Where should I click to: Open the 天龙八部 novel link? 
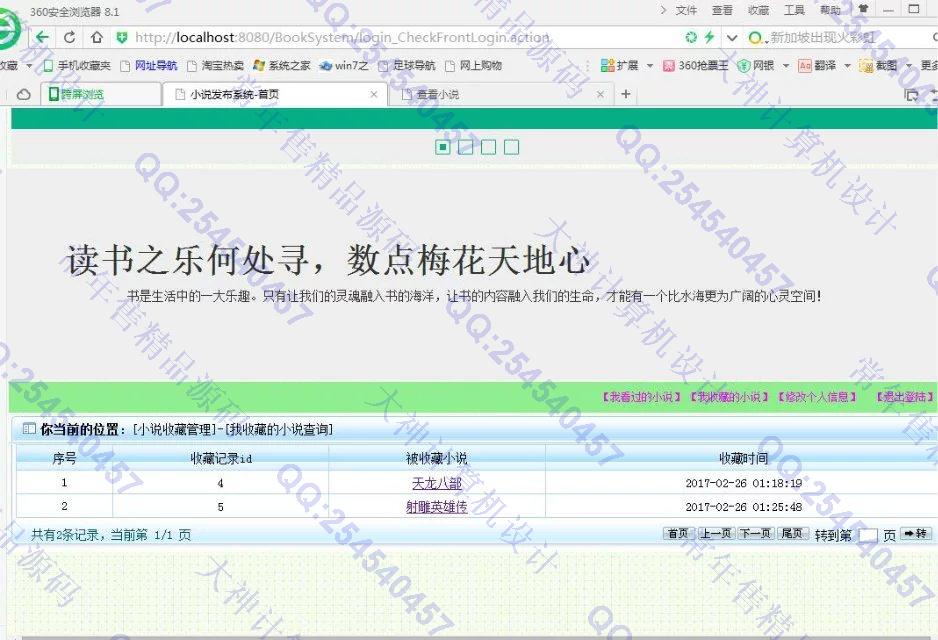click(436, 482)
